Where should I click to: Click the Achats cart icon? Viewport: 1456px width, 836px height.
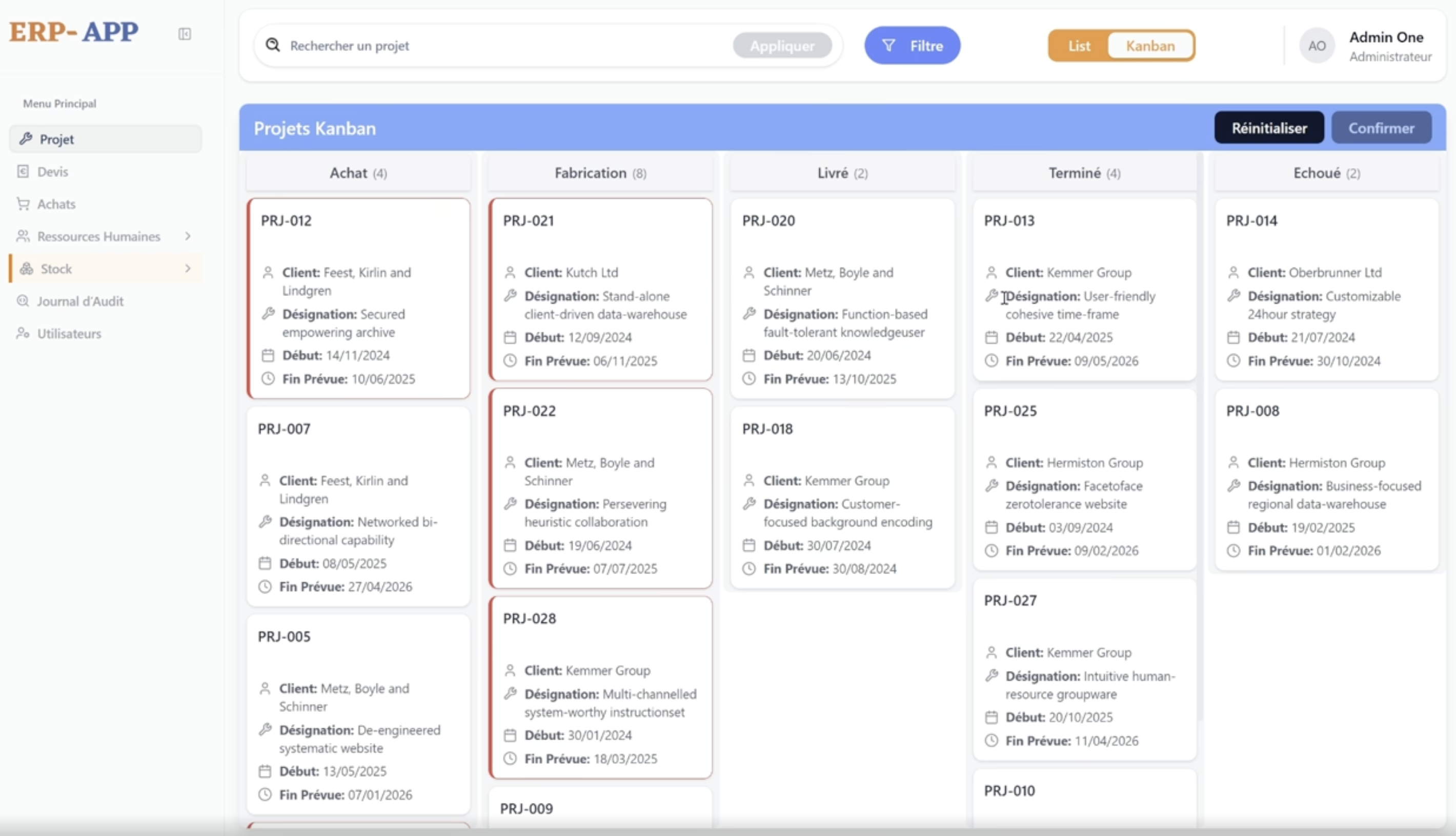23,204
